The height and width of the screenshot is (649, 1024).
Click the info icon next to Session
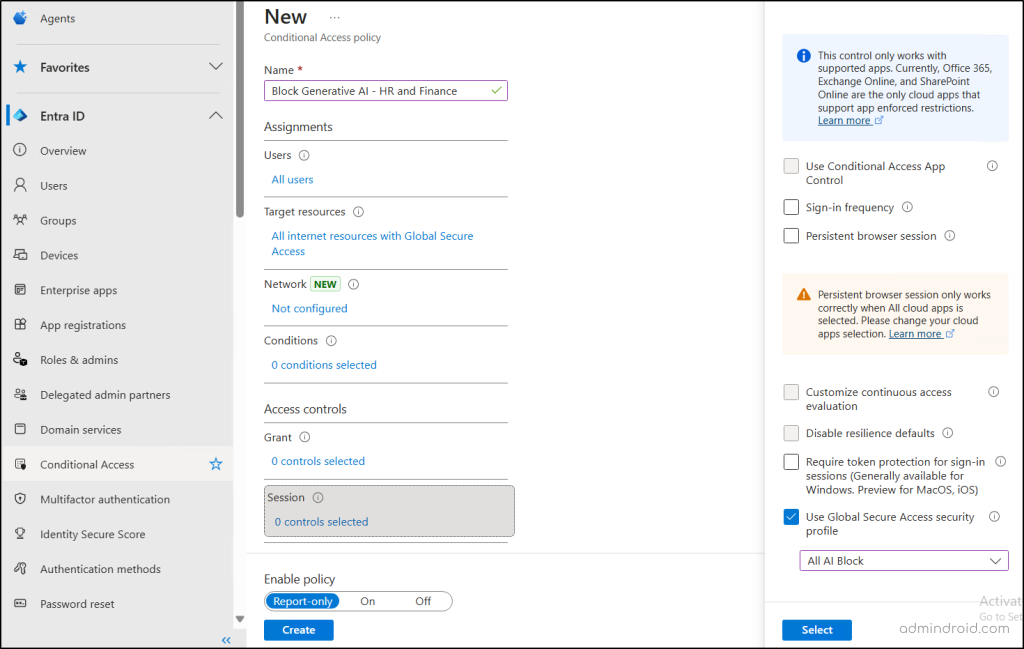tap(318, 497)
